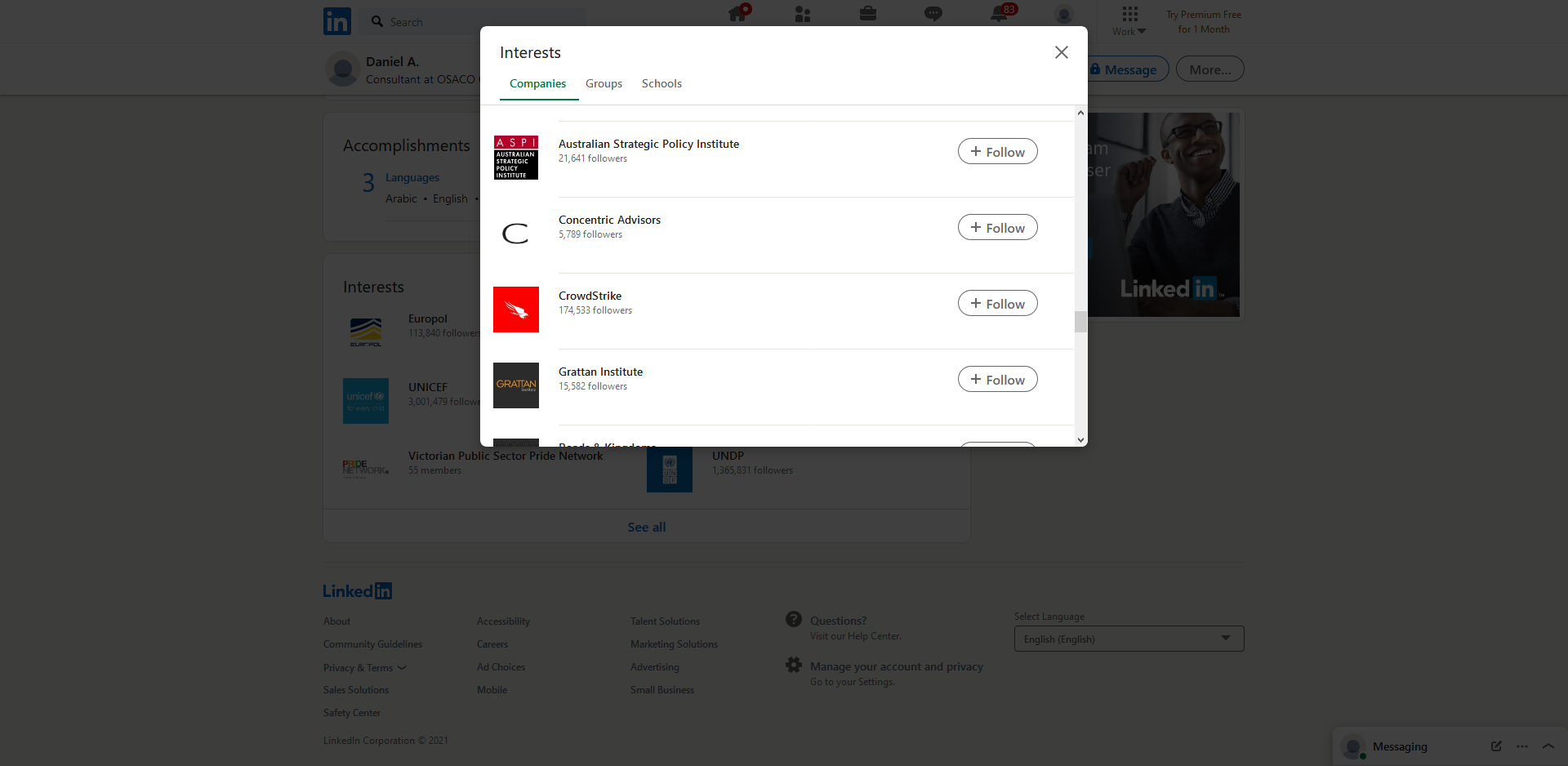Open the My Network icon
This screenshot has width=1568, height=766.
[x=803, y=14]
